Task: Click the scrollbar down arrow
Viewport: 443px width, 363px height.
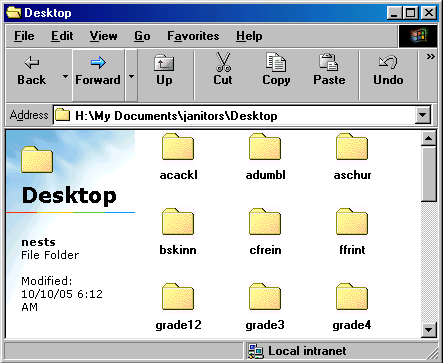Action: 429,330
